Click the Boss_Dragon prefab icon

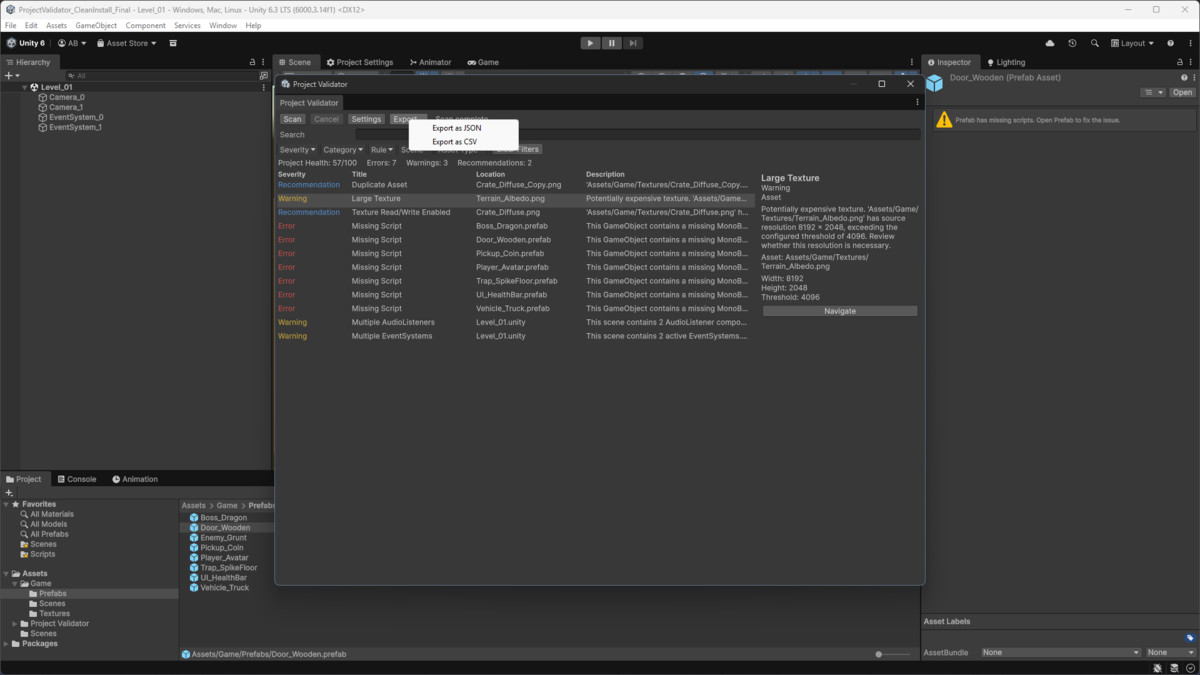(194, 518)
